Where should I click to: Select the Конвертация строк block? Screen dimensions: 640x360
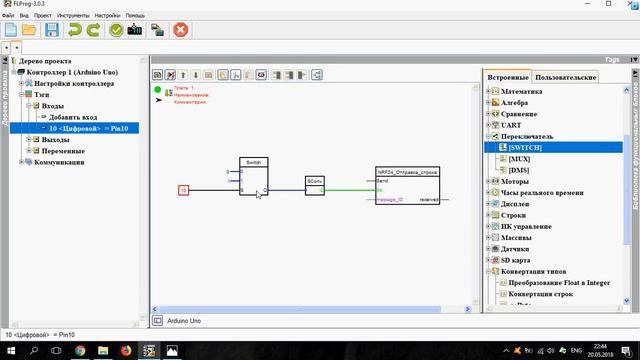click(x=540, y=294)
